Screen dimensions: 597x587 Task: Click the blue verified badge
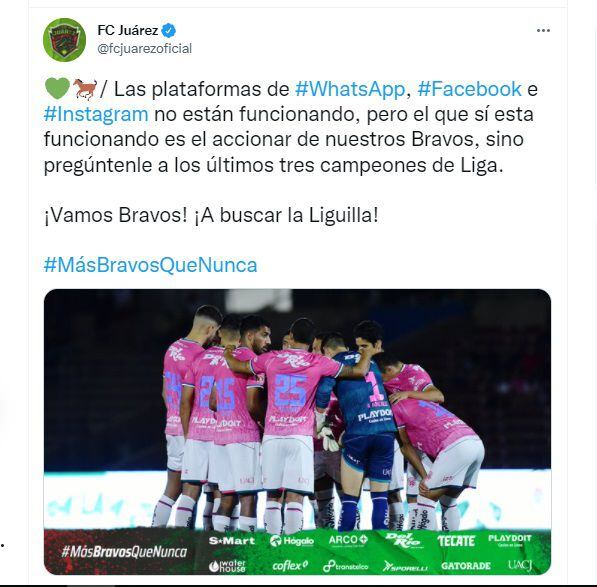click(x=169, y=30)
